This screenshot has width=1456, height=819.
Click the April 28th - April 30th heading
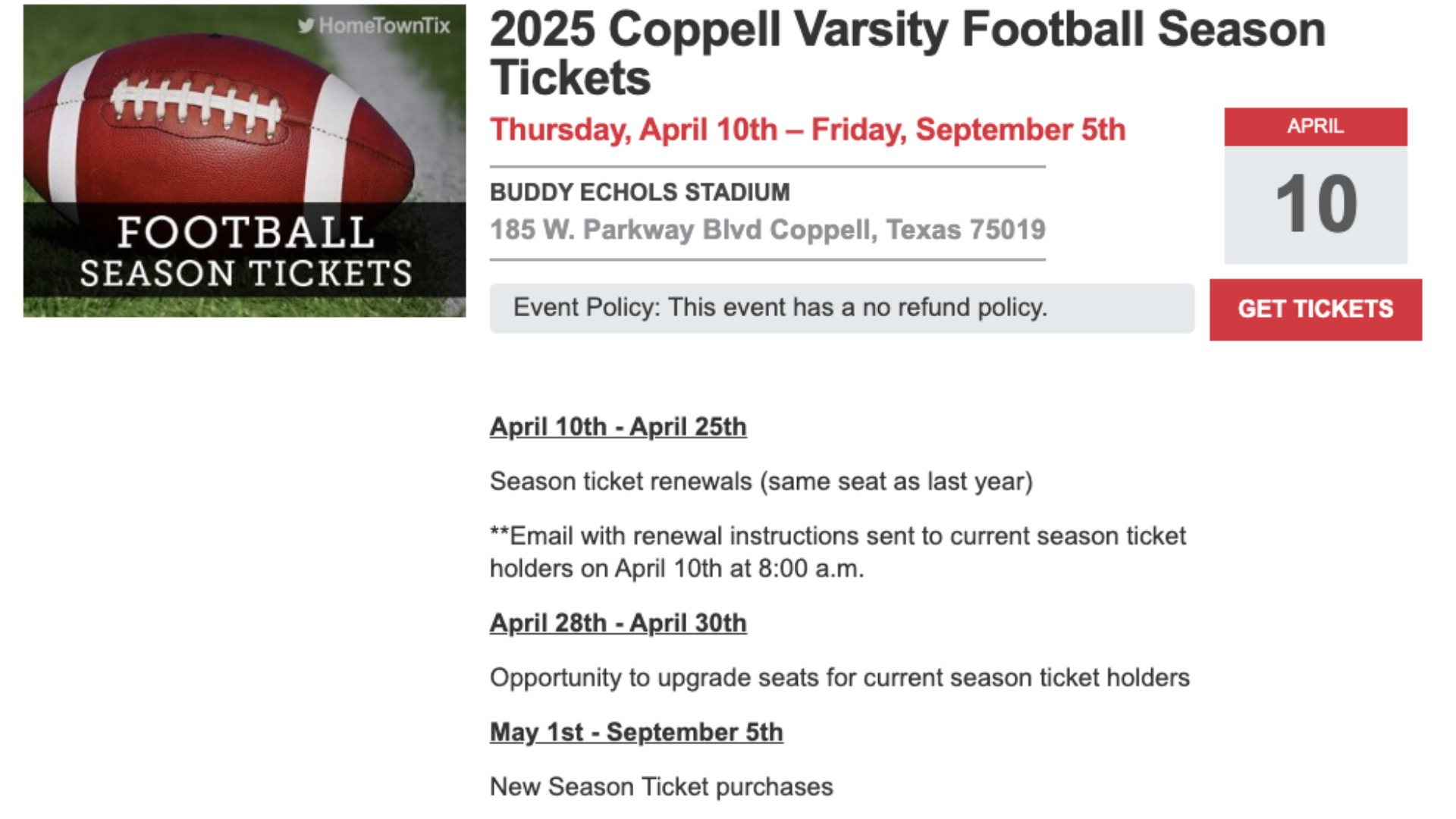618,623
